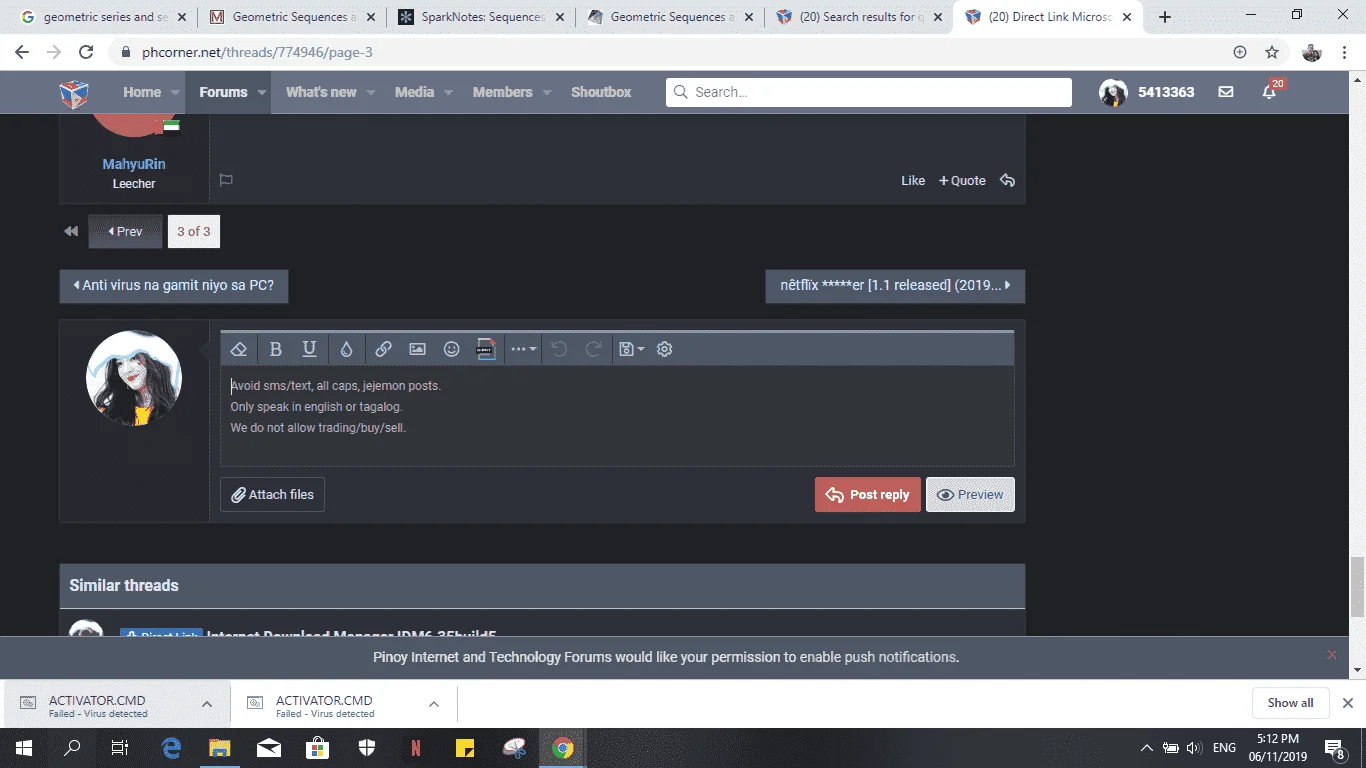Submit with the Post reply button
Screen dimensions: 1366x768
coord(868,494)
